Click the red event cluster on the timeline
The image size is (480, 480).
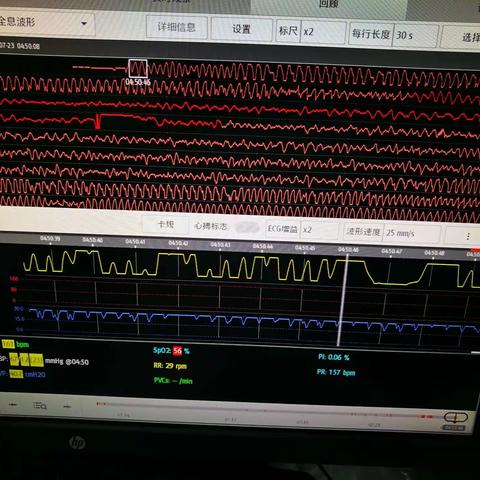(426, 416)
